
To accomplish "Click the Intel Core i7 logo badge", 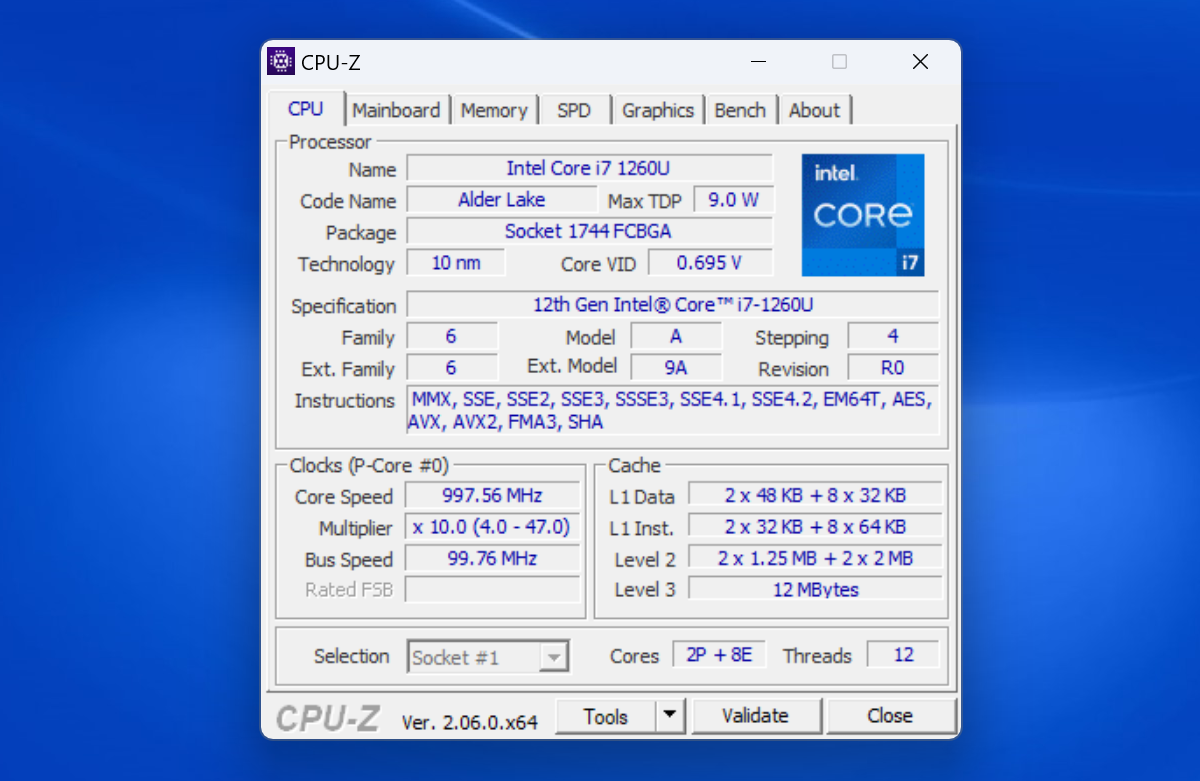I will [x=863, y=215].
